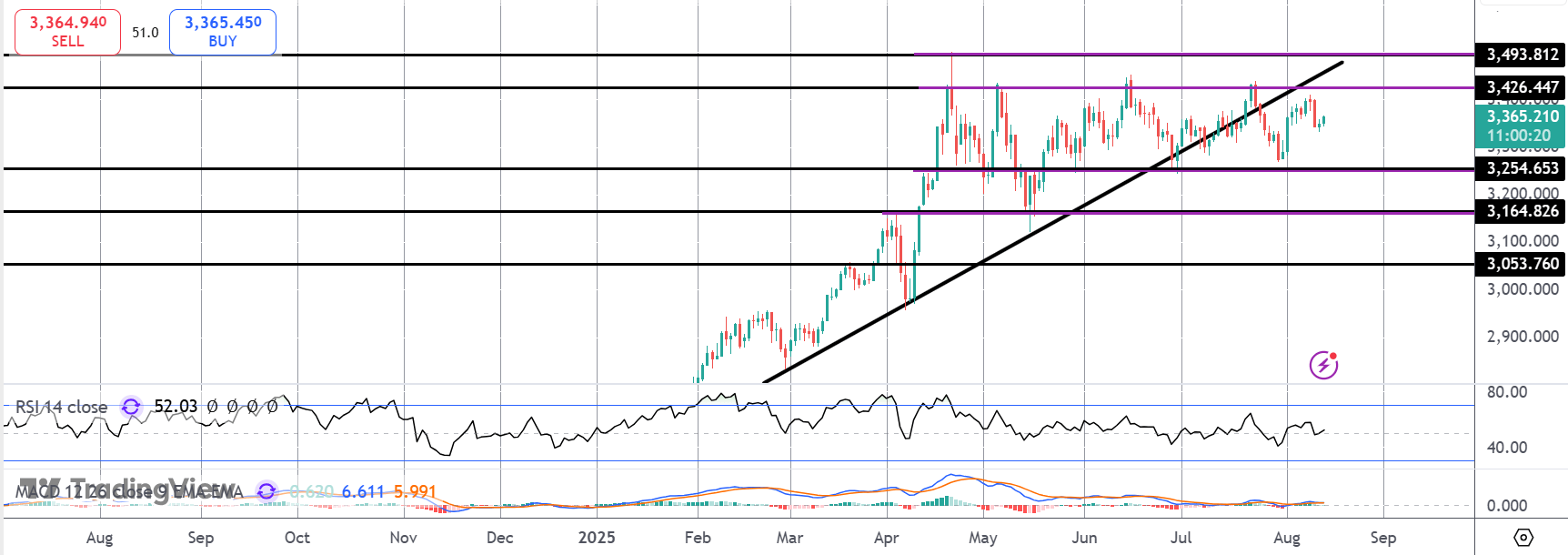Click the 2,900.000 price scale value
This screenshot has height=555, width=1568.
click(x=1523, y=337)
